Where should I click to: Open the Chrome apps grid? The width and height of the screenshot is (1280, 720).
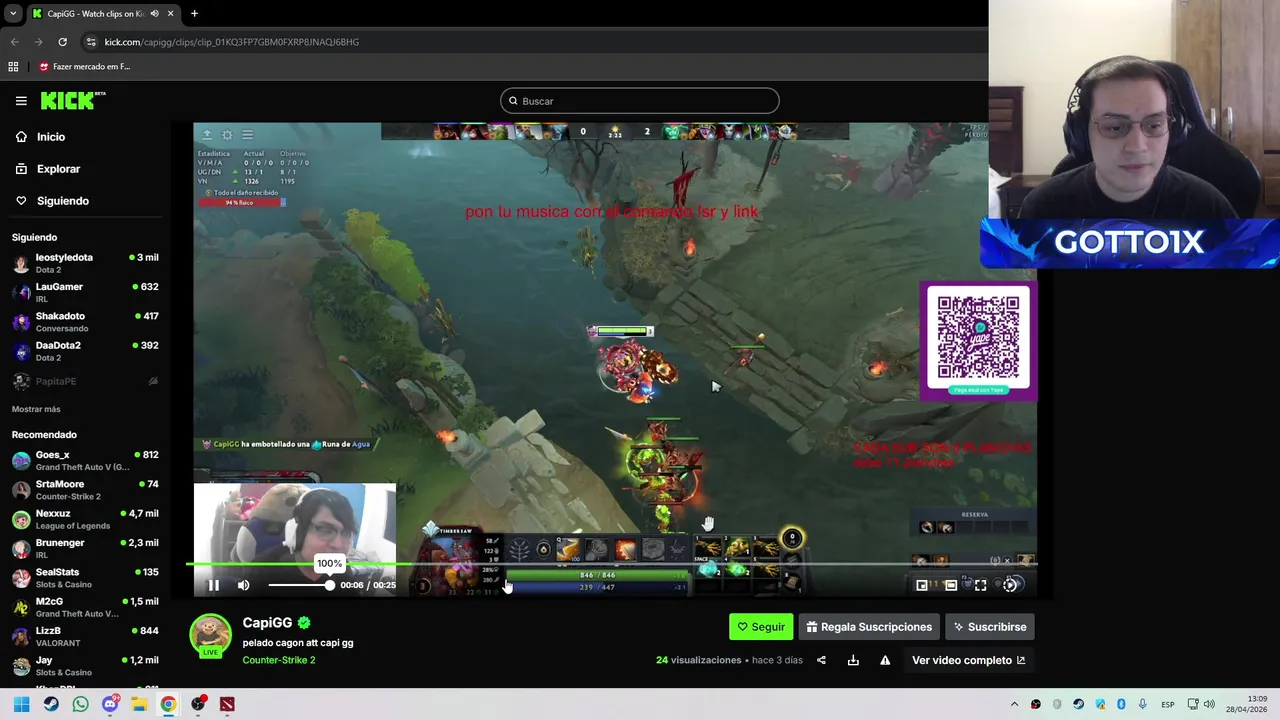(13, 67)
